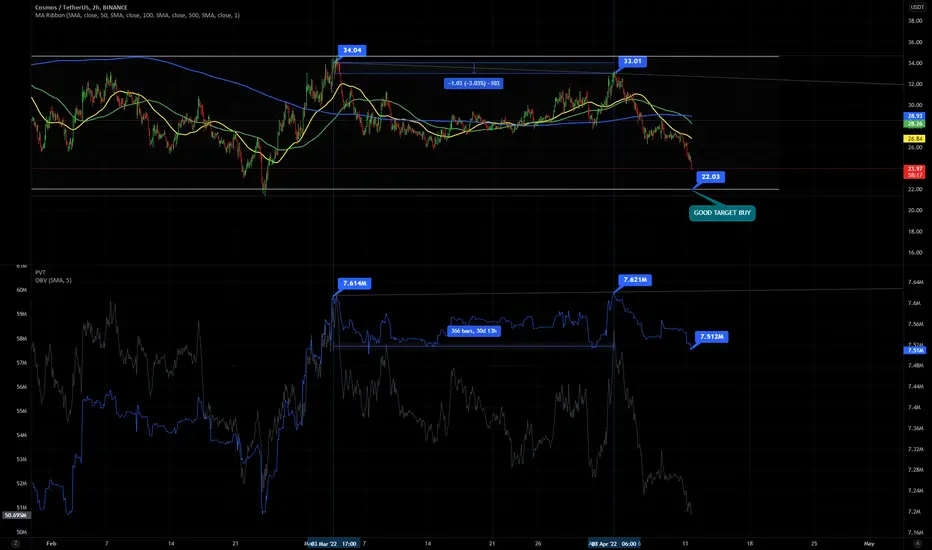The width and height of the screenshot is (932, 550).
Task: Click the -1.03 (-3.03%) price range label
Action: [473, 83]
